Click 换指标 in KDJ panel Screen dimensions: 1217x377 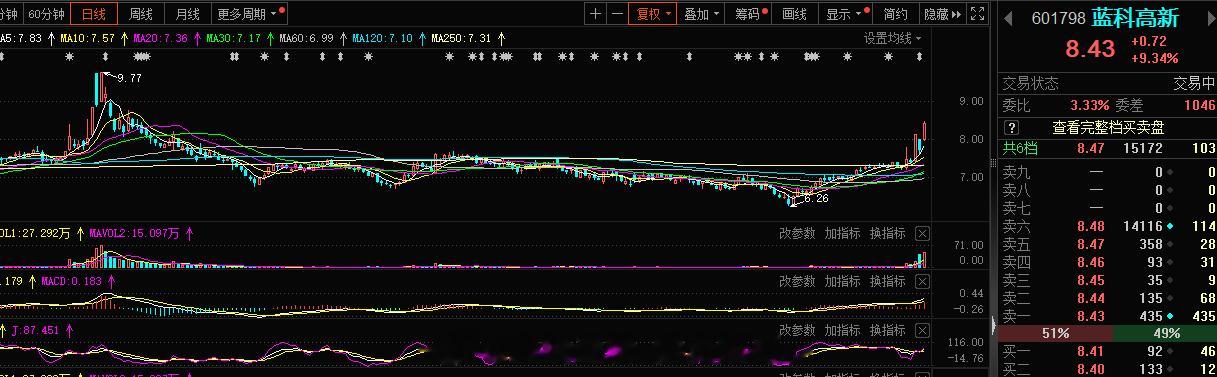(888, 330)
